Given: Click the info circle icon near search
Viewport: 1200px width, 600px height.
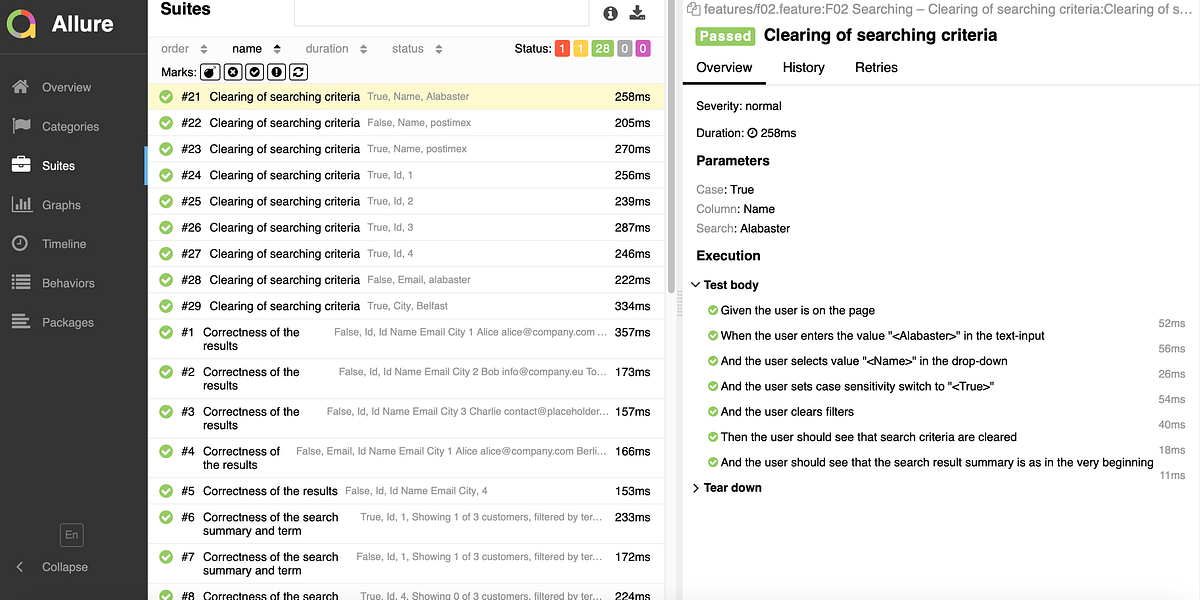Looking at the screenshot, I should [611, 13].
